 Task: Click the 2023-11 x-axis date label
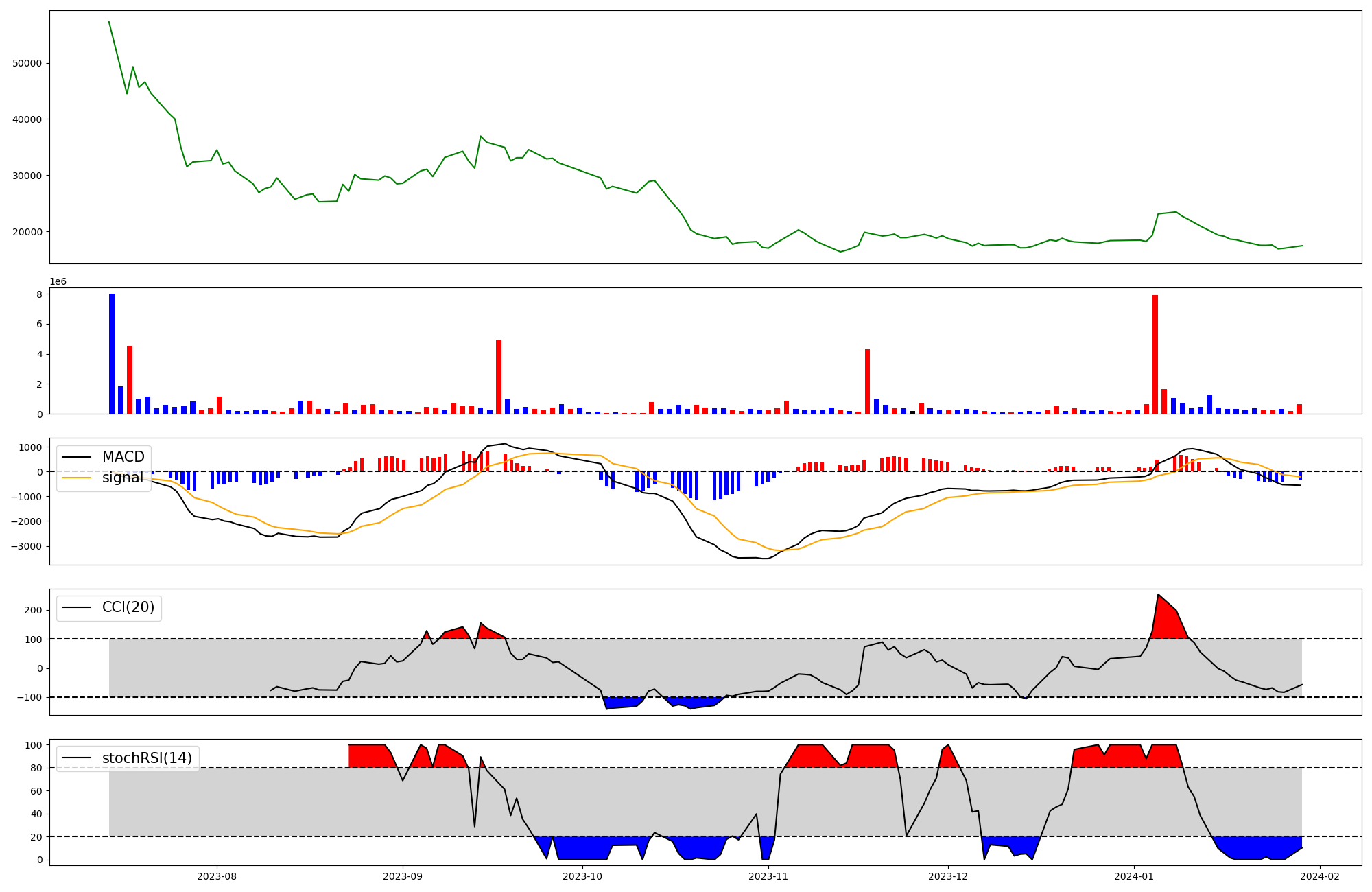[x=768, y=876]
